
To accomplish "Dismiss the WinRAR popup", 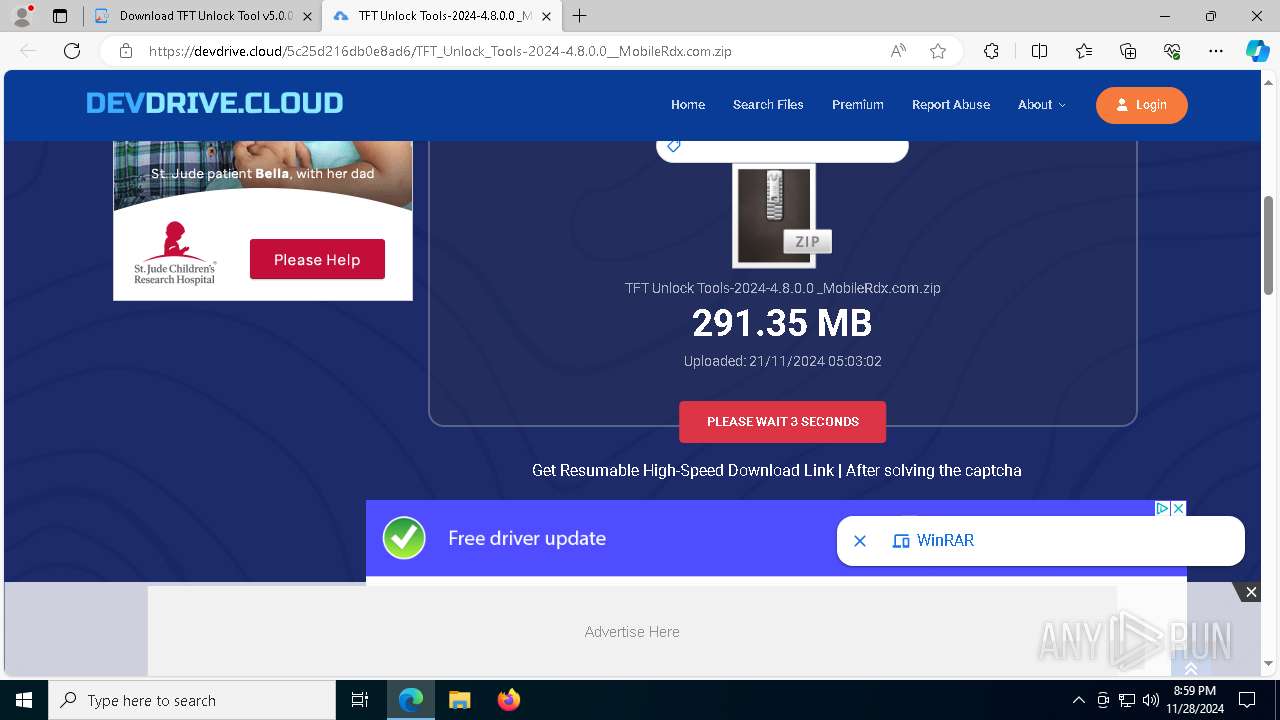I will pyautogui.click(x=860, y=540).
